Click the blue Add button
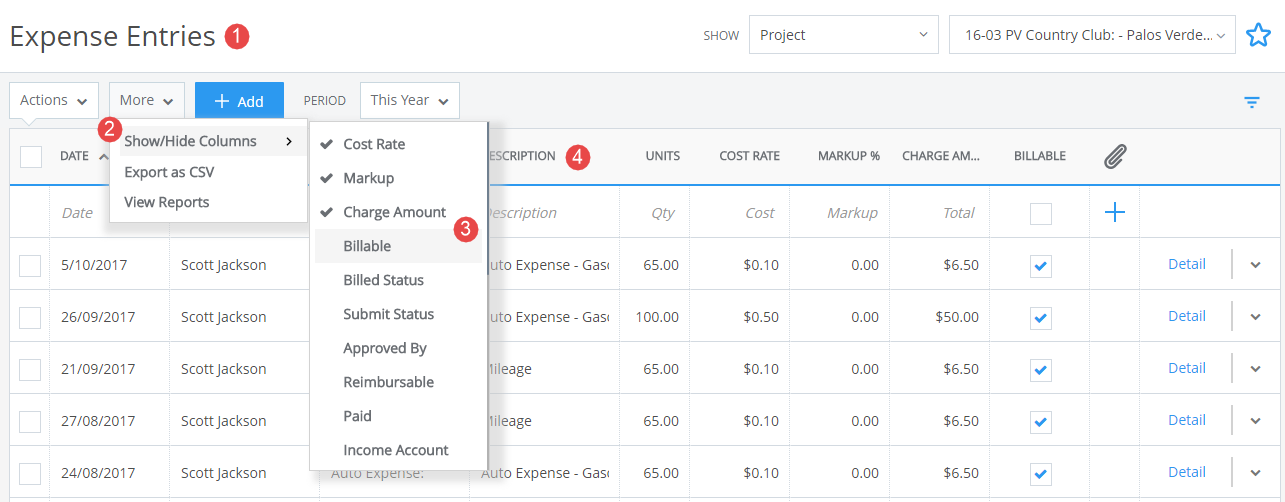The height and width of the screenshot is (502, 1285). click(239, 101)
